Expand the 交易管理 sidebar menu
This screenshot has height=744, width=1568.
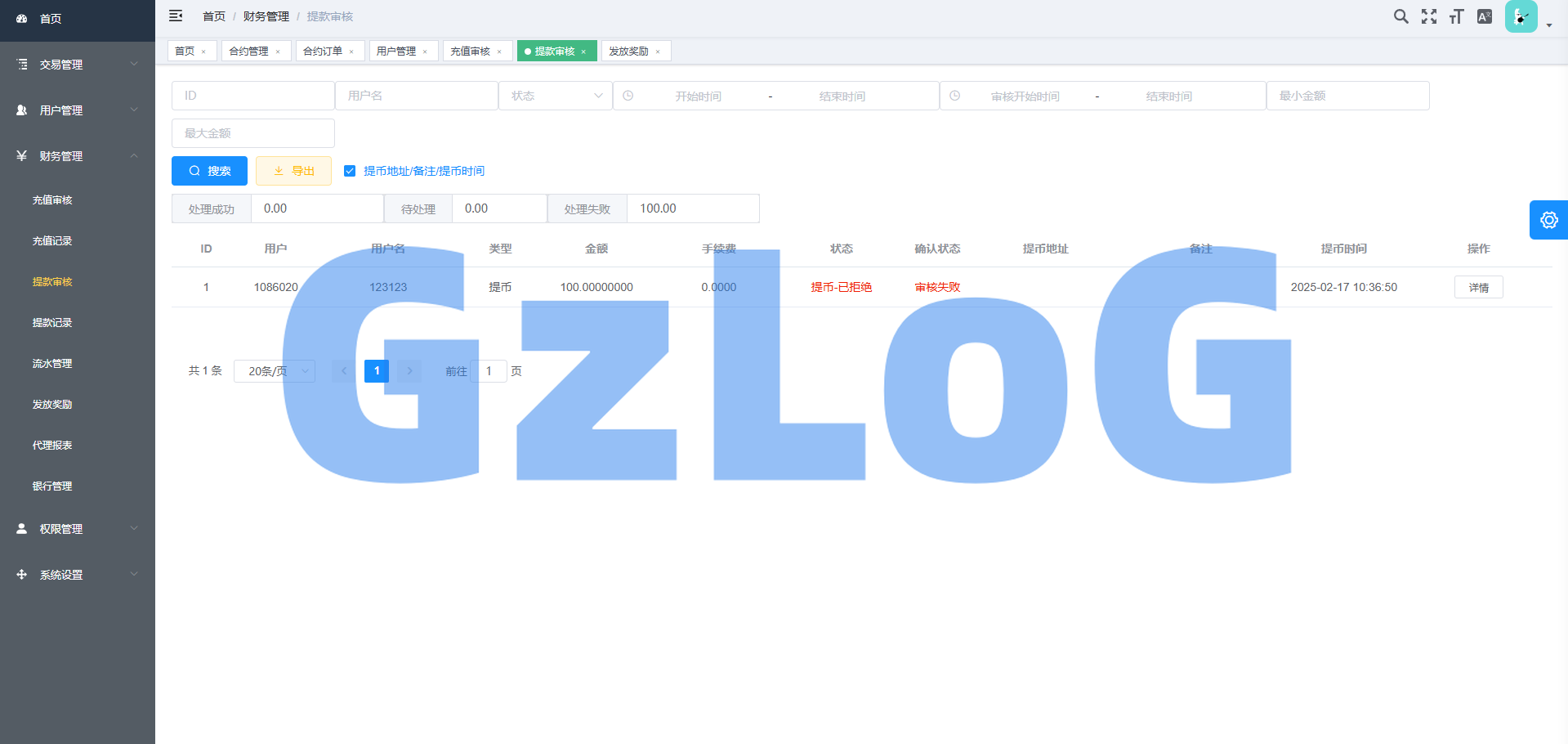point(78,65)
